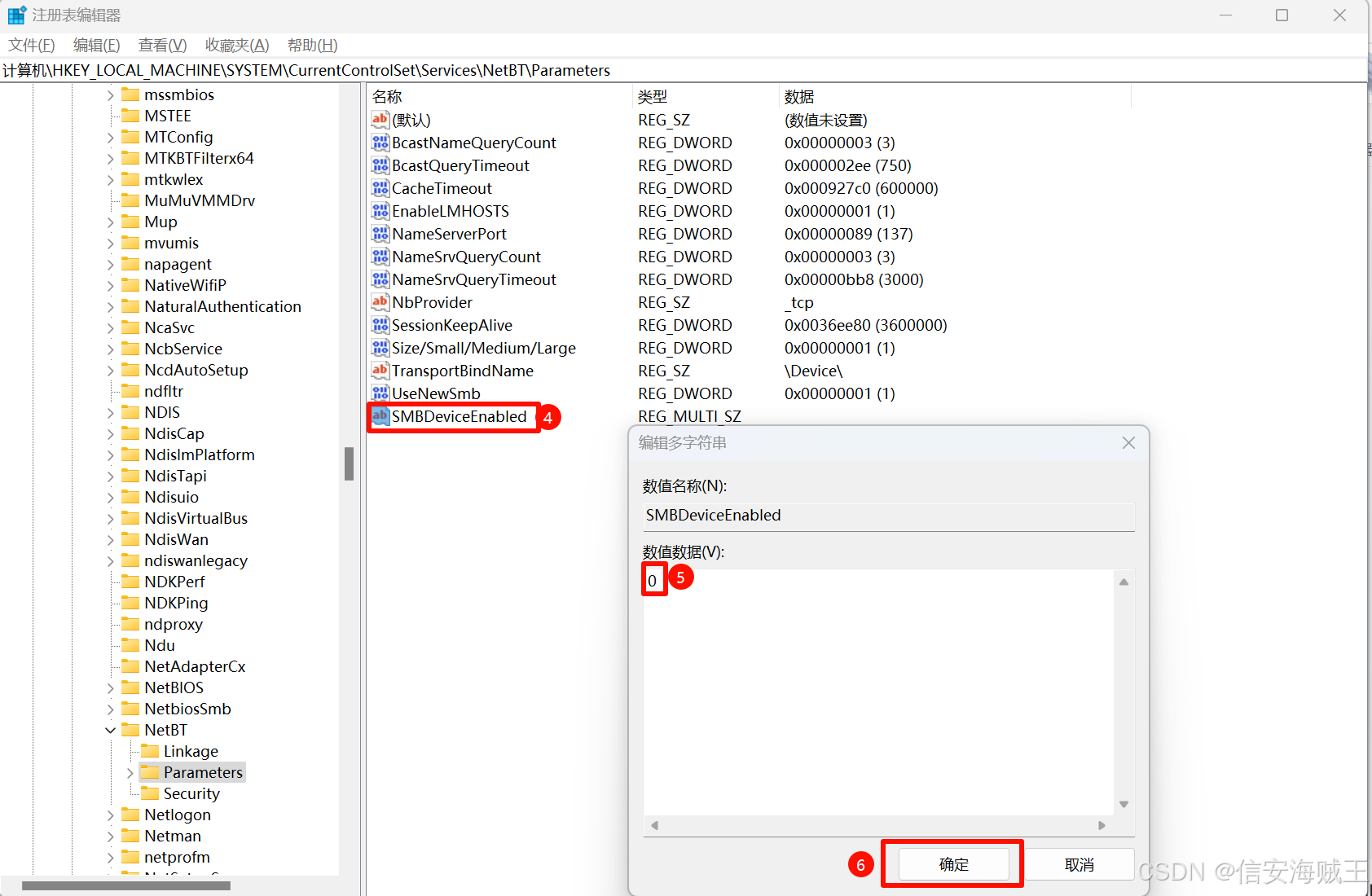Image resolution: width=1372 pixels, height=896 pixels.
Task: Click the NDIS folder icon
Action: coord(130,411)
